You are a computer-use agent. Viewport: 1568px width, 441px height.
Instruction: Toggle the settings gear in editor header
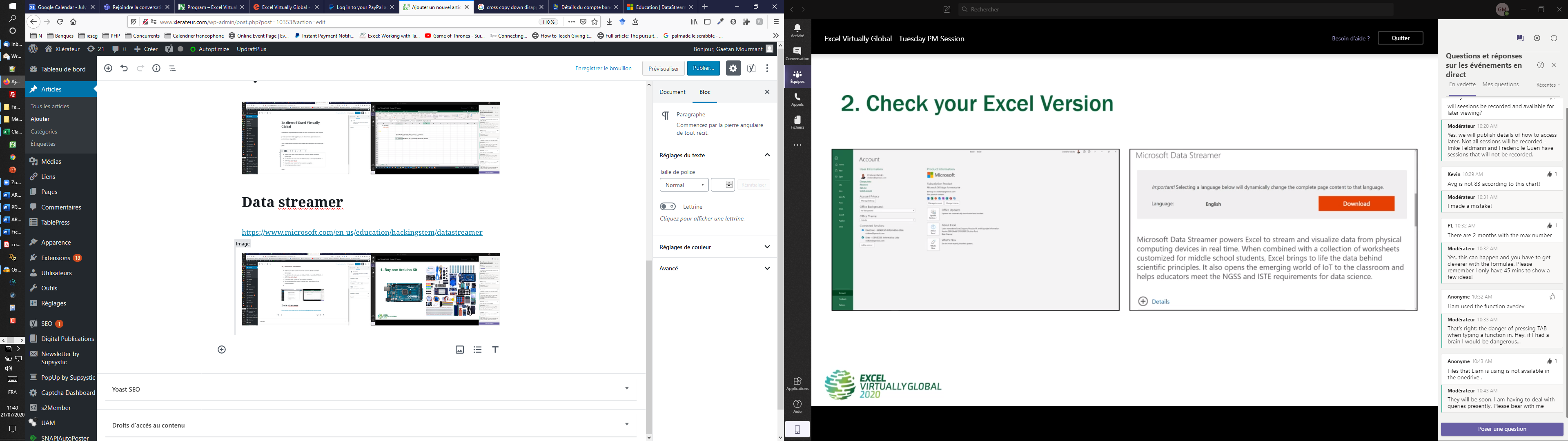[x=733, y=68]
